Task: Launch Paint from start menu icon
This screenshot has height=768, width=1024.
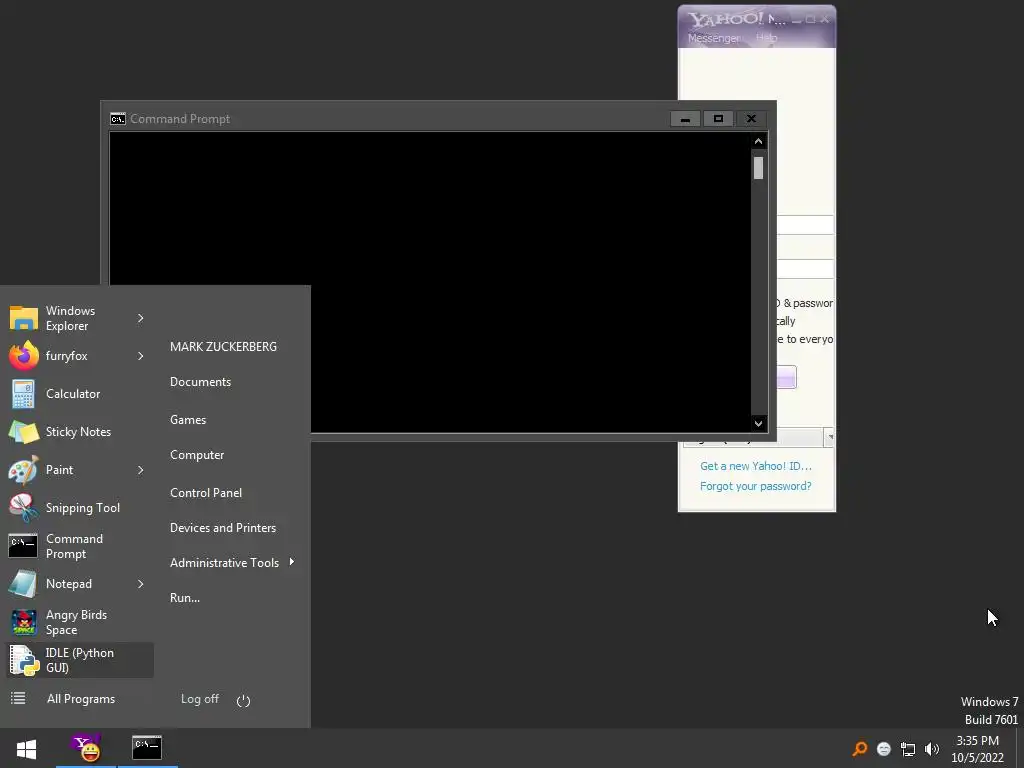Action: 24,470
